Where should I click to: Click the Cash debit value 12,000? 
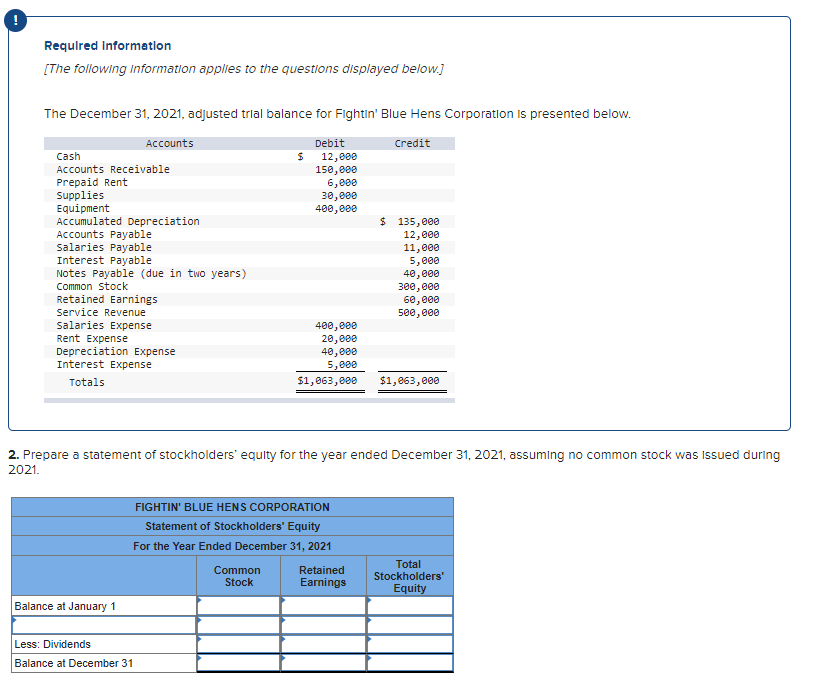pos(338,156)
